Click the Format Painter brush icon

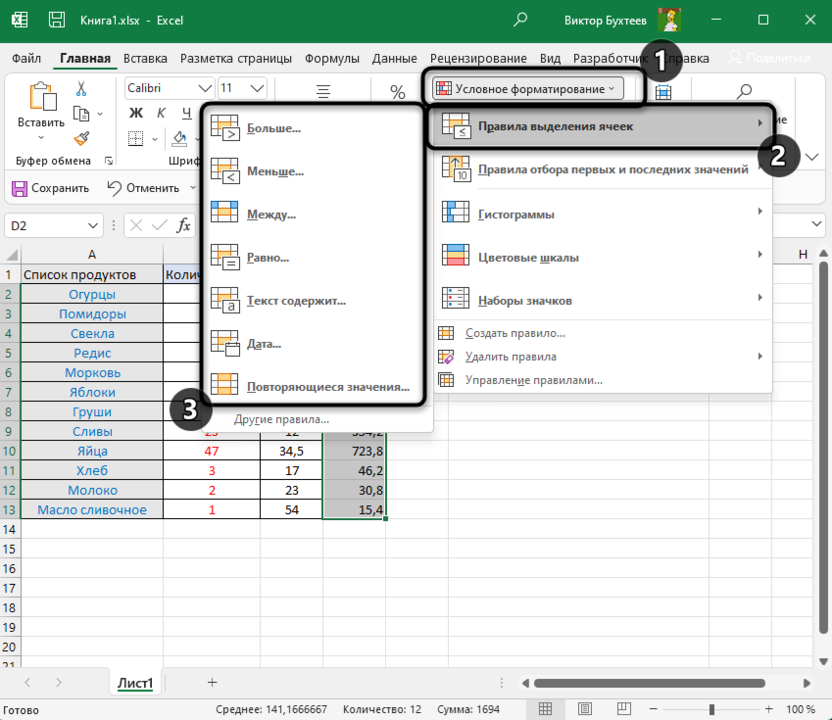[81, 138]
